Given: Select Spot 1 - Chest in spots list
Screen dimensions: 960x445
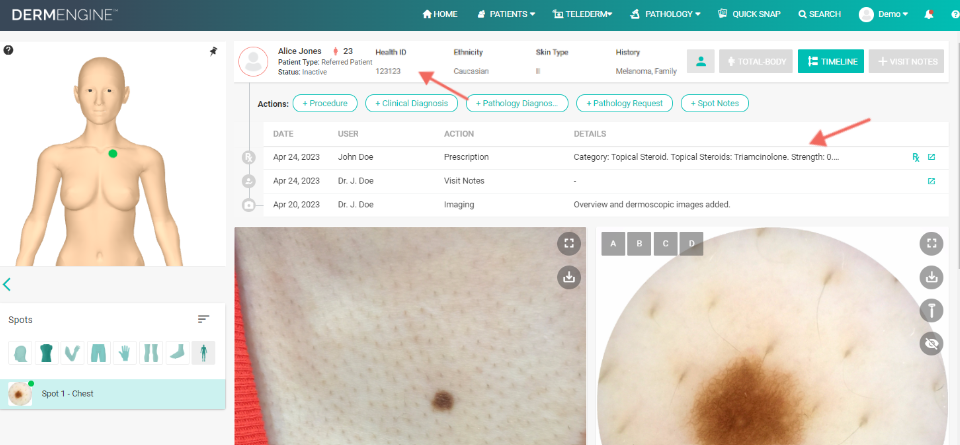Looking at the screenshot, I should [113, 394].
